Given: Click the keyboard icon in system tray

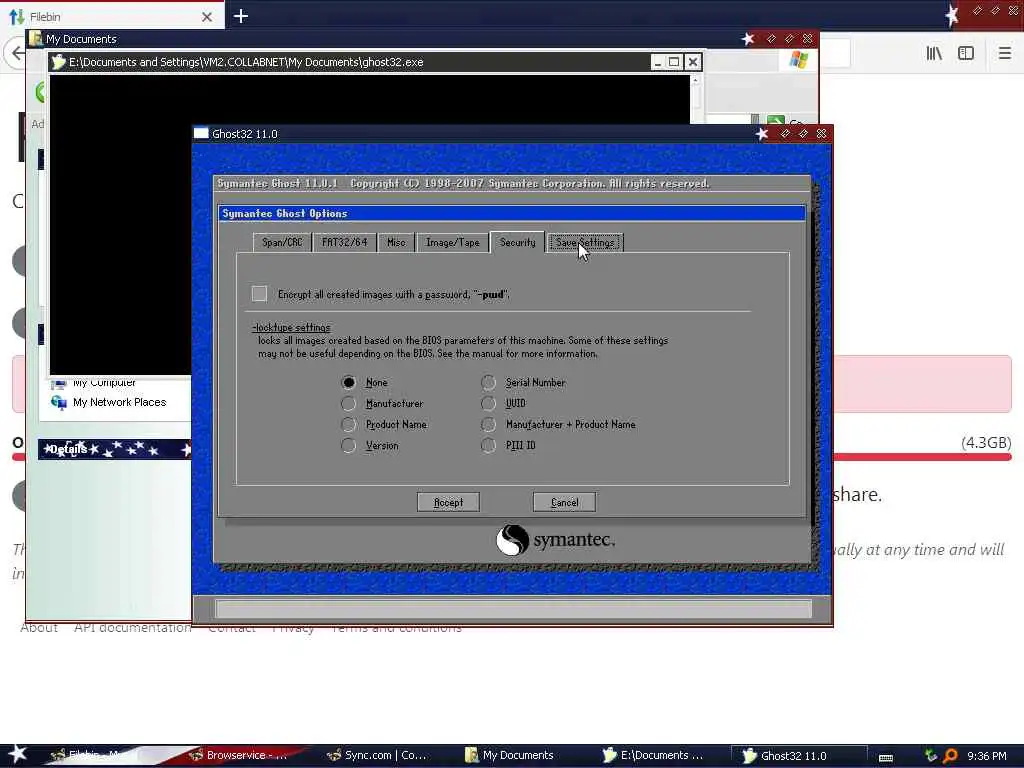Looking at the screenshot, I should click(886, 757).
